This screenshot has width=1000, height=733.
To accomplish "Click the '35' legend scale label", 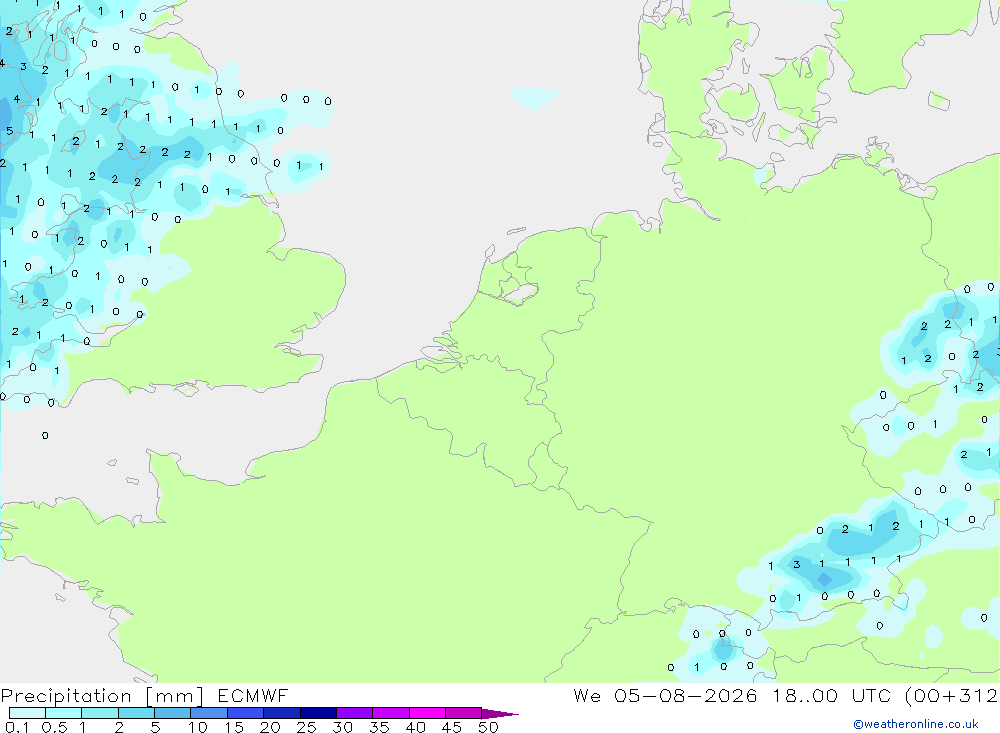I will pos(379,727).
